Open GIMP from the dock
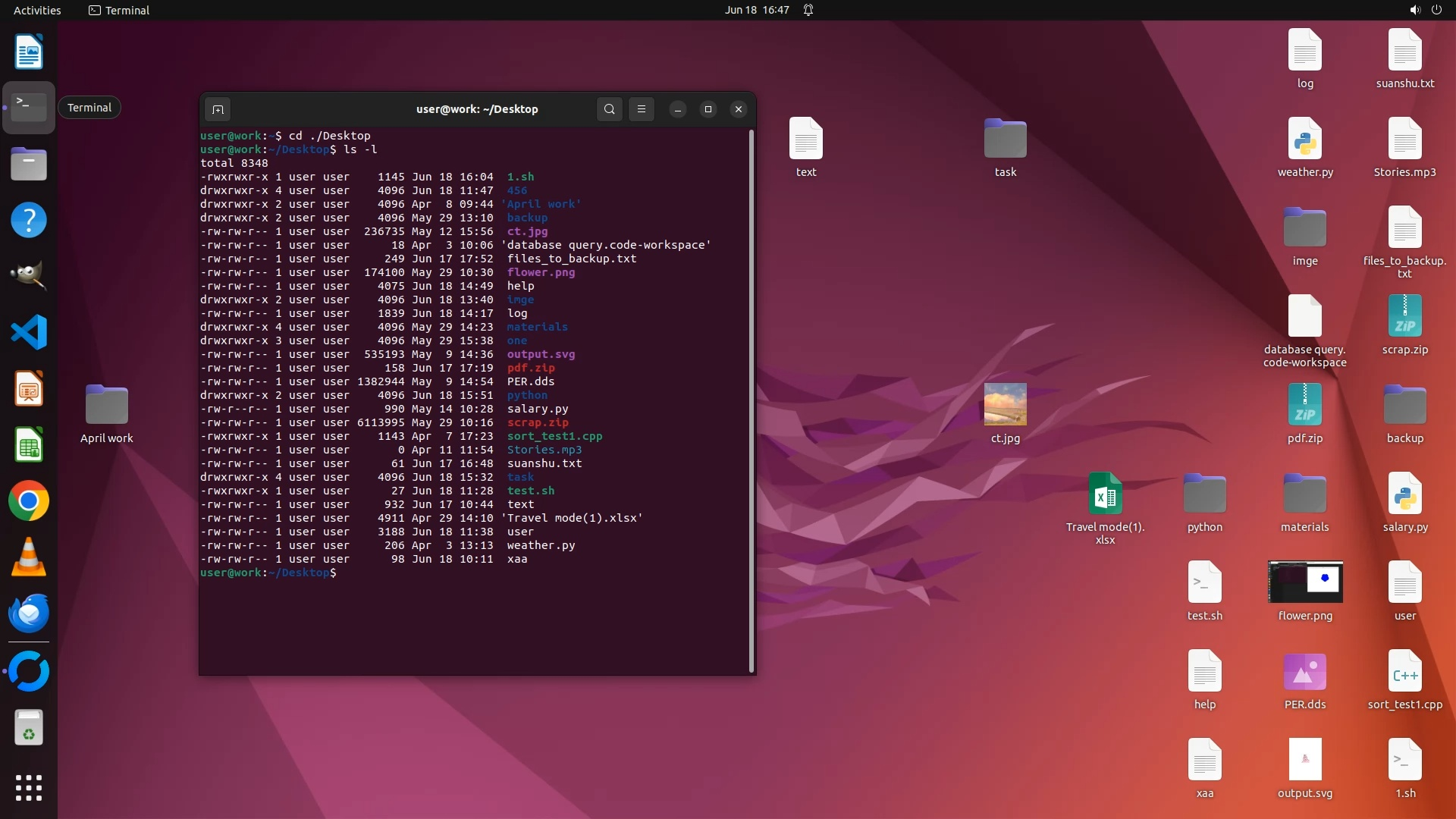Viewport: 1456px width, 819px height. coord(29,276)
